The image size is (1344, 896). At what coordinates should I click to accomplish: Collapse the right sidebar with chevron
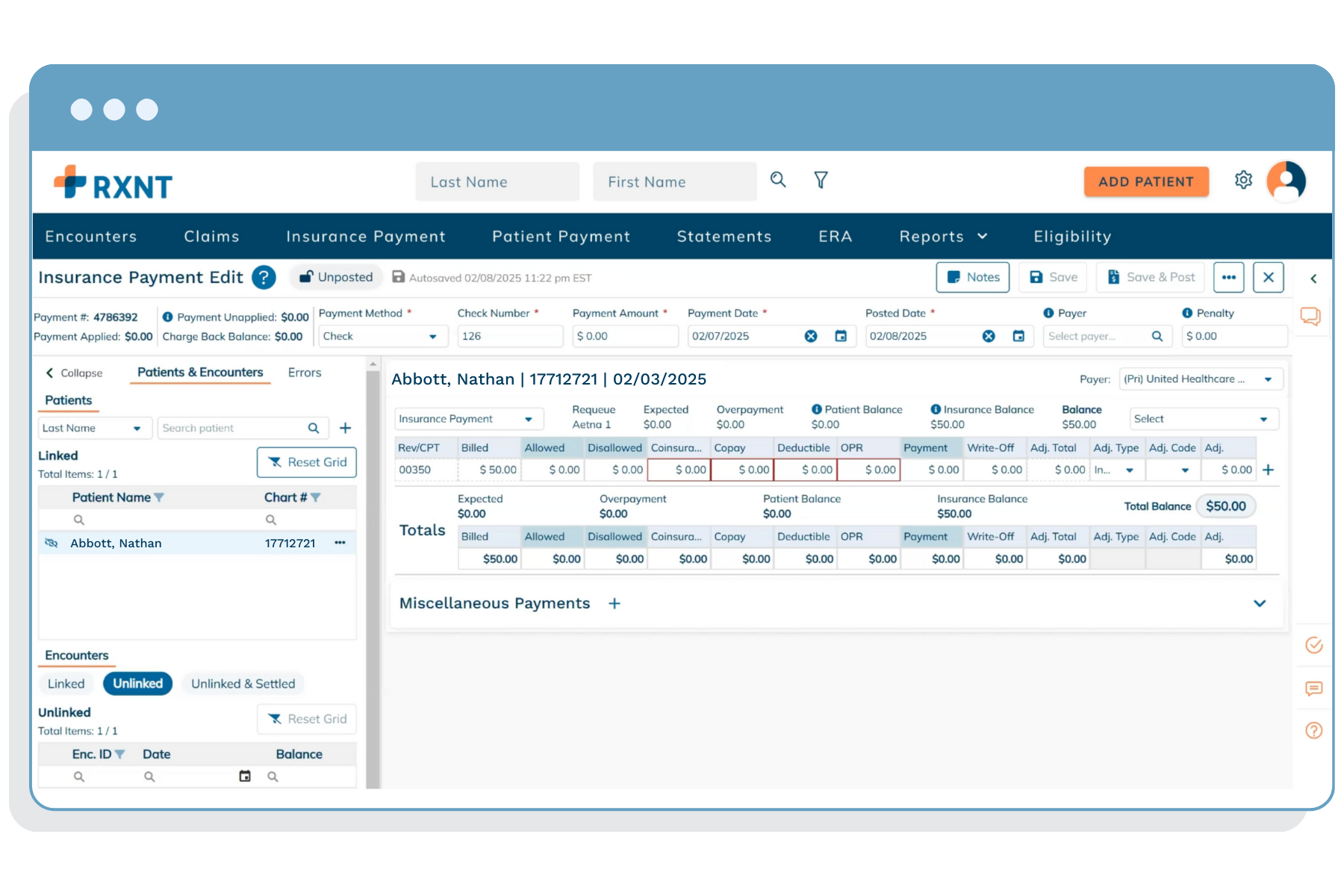point(1313,279)
